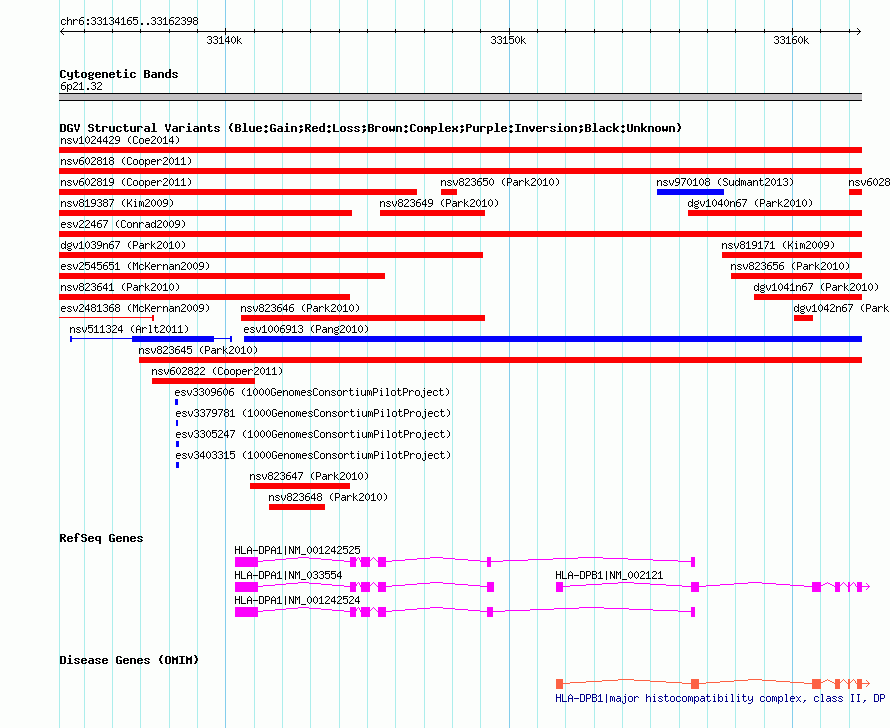Screen dimensions: 890x728
Task: Select the nsv823649 (Park2010) label
Action: point(439,203)
